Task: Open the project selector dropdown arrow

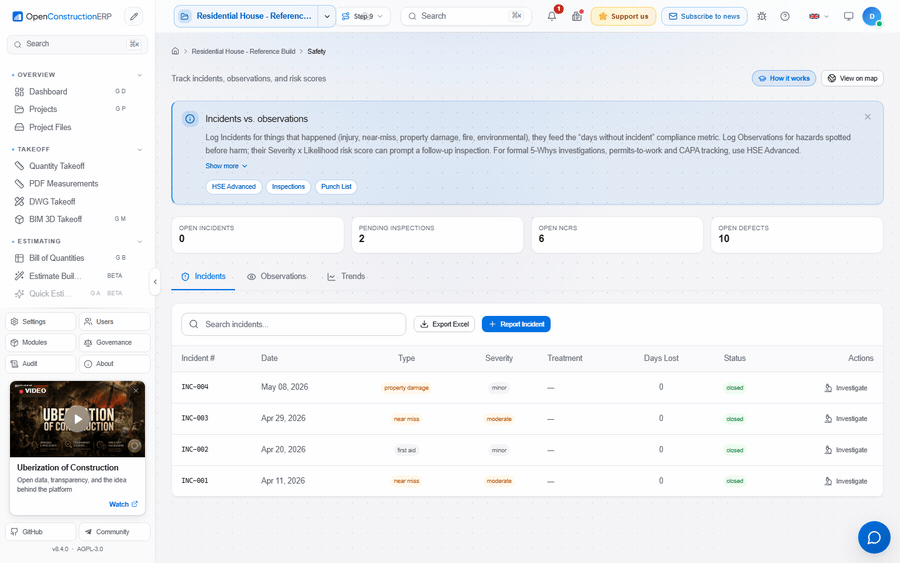Action: [x=327, y=16]
